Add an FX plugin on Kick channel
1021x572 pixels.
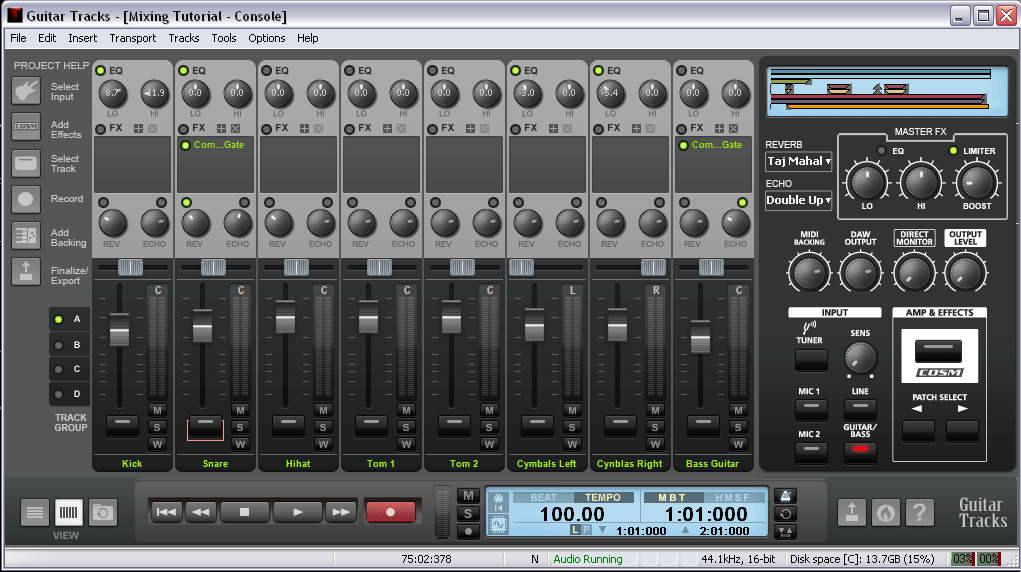tap(139, 129)
